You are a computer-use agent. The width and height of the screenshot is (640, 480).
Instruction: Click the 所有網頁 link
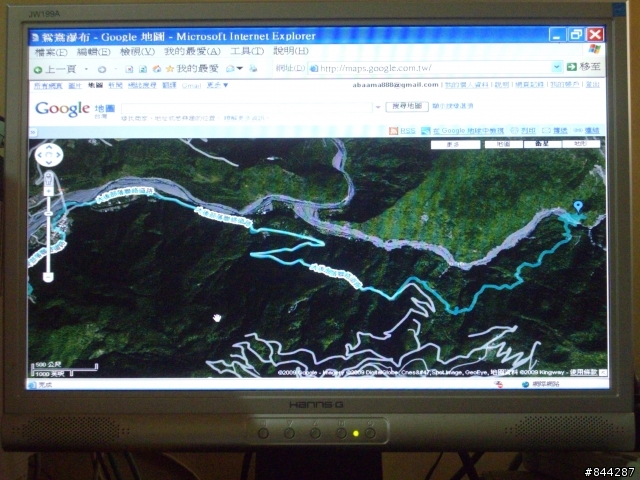48,86
